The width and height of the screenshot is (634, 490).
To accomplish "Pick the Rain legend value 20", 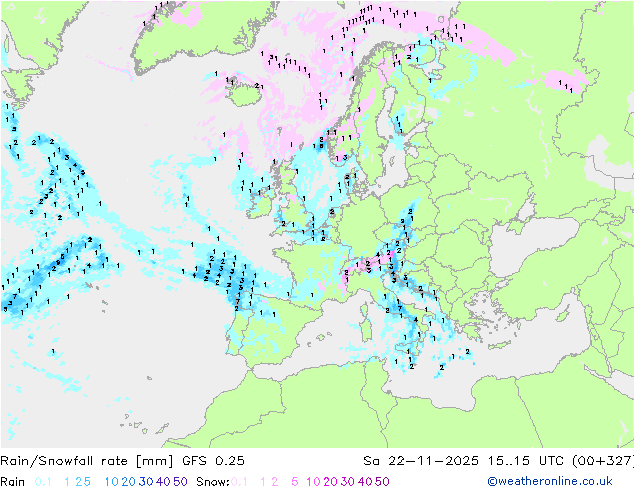I will coord(129,482).
